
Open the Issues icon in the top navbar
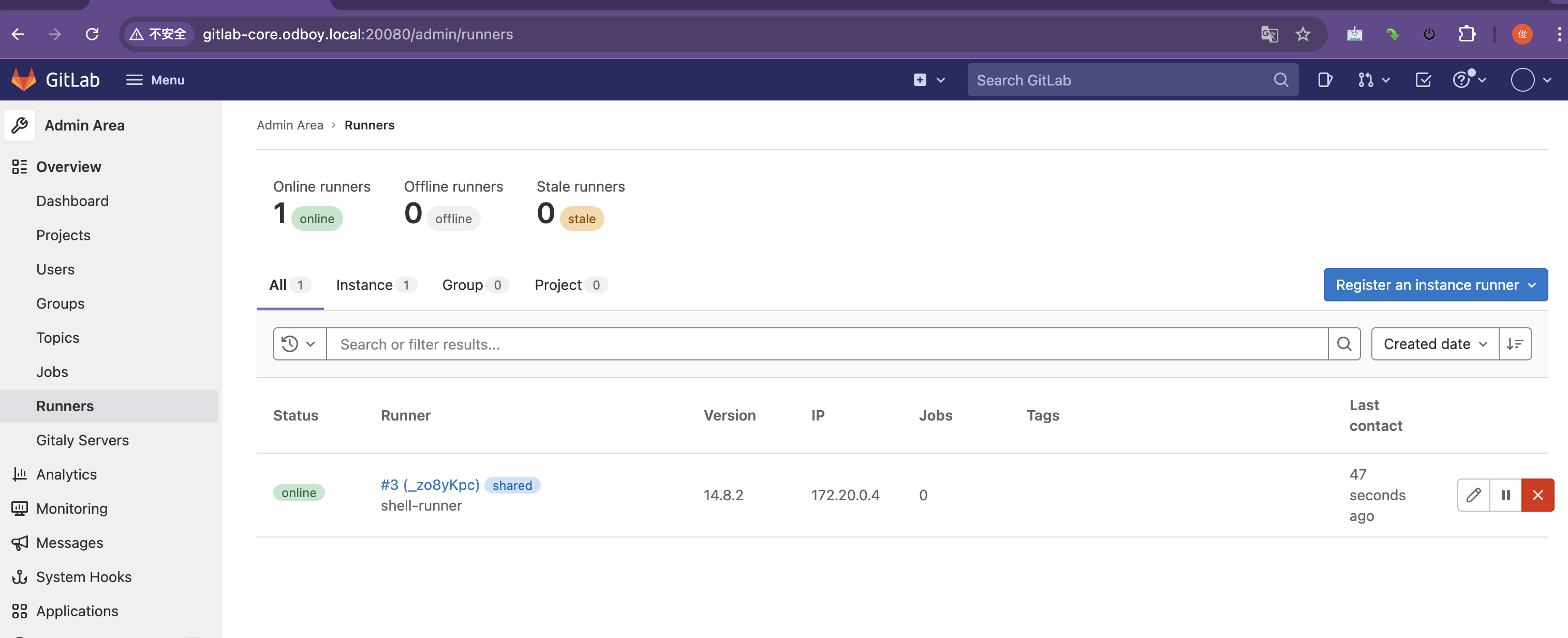(x=1325, y=80)
